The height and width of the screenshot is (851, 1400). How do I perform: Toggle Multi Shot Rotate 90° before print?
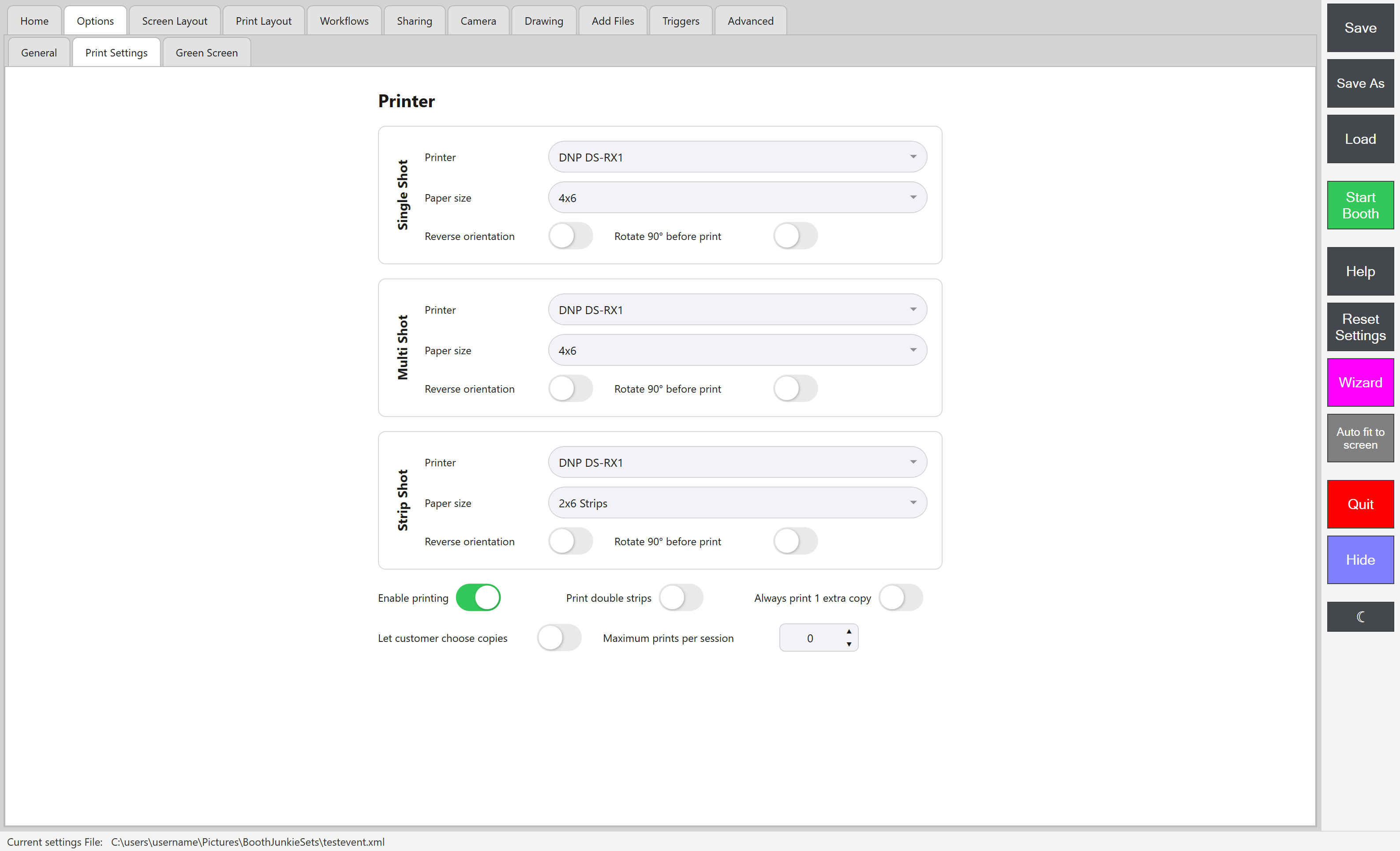(795, 389)
